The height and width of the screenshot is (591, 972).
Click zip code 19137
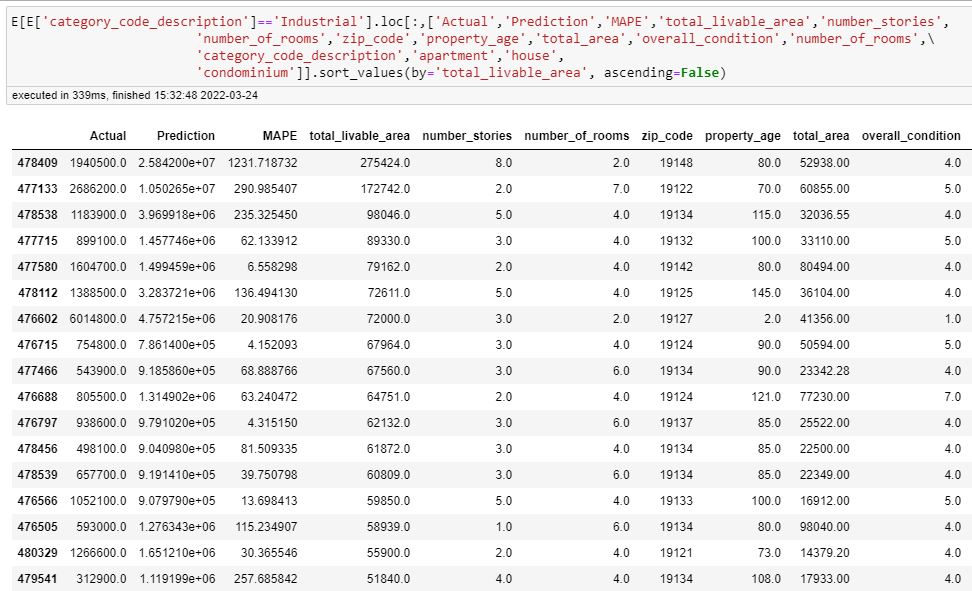point(676,423)
